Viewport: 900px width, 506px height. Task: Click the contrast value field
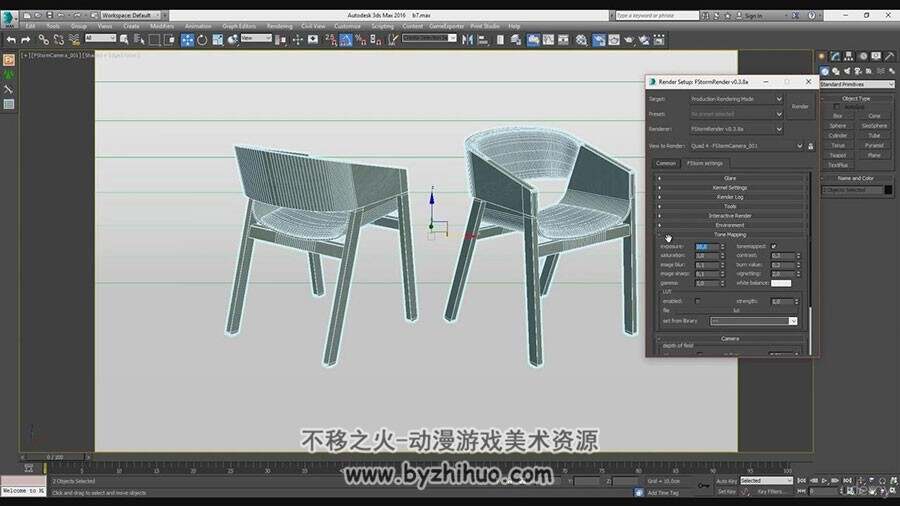[x=782, y=256]
